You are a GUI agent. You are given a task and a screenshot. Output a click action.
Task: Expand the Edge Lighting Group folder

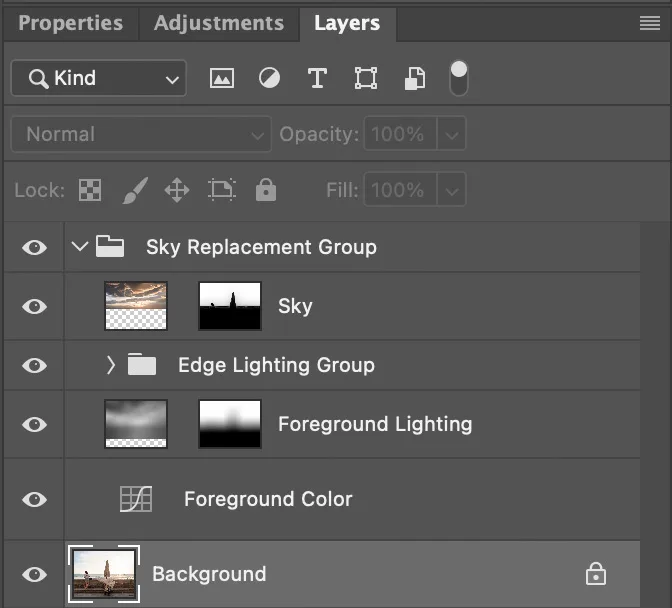click(x=111, y=365)
